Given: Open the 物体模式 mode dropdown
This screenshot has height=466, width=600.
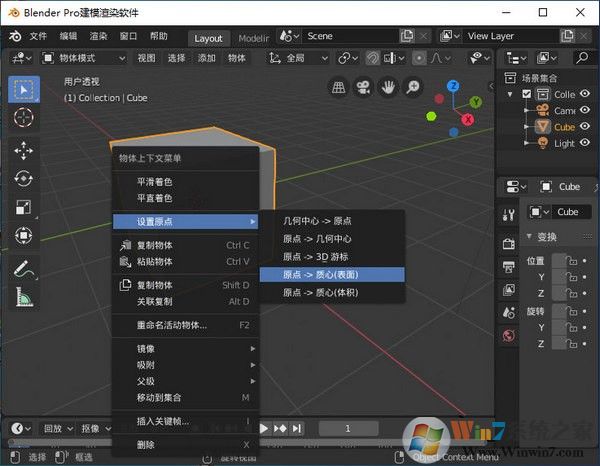Looking at the screenshot, I should click(x=84, y=58).
